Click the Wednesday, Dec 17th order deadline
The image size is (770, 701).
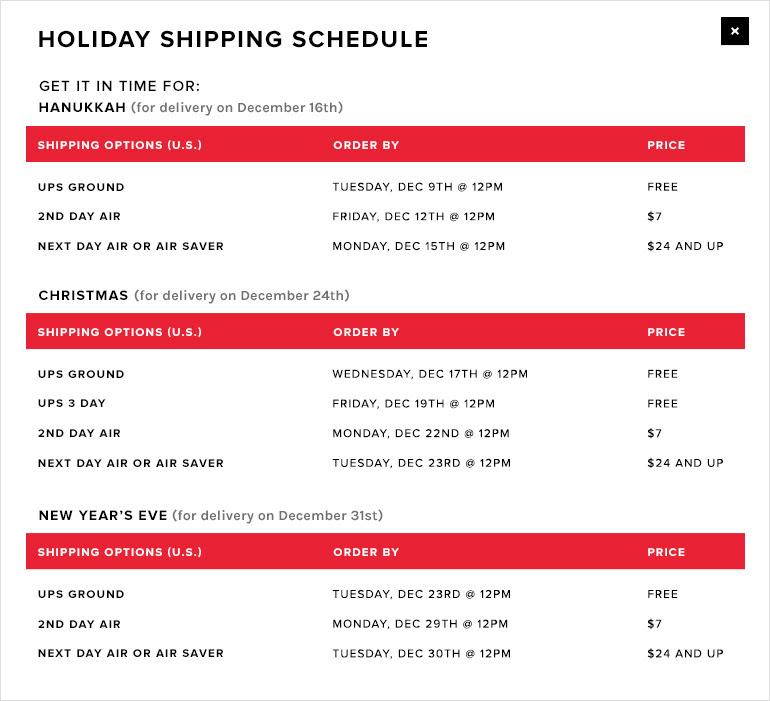click(x=430, y=374)
